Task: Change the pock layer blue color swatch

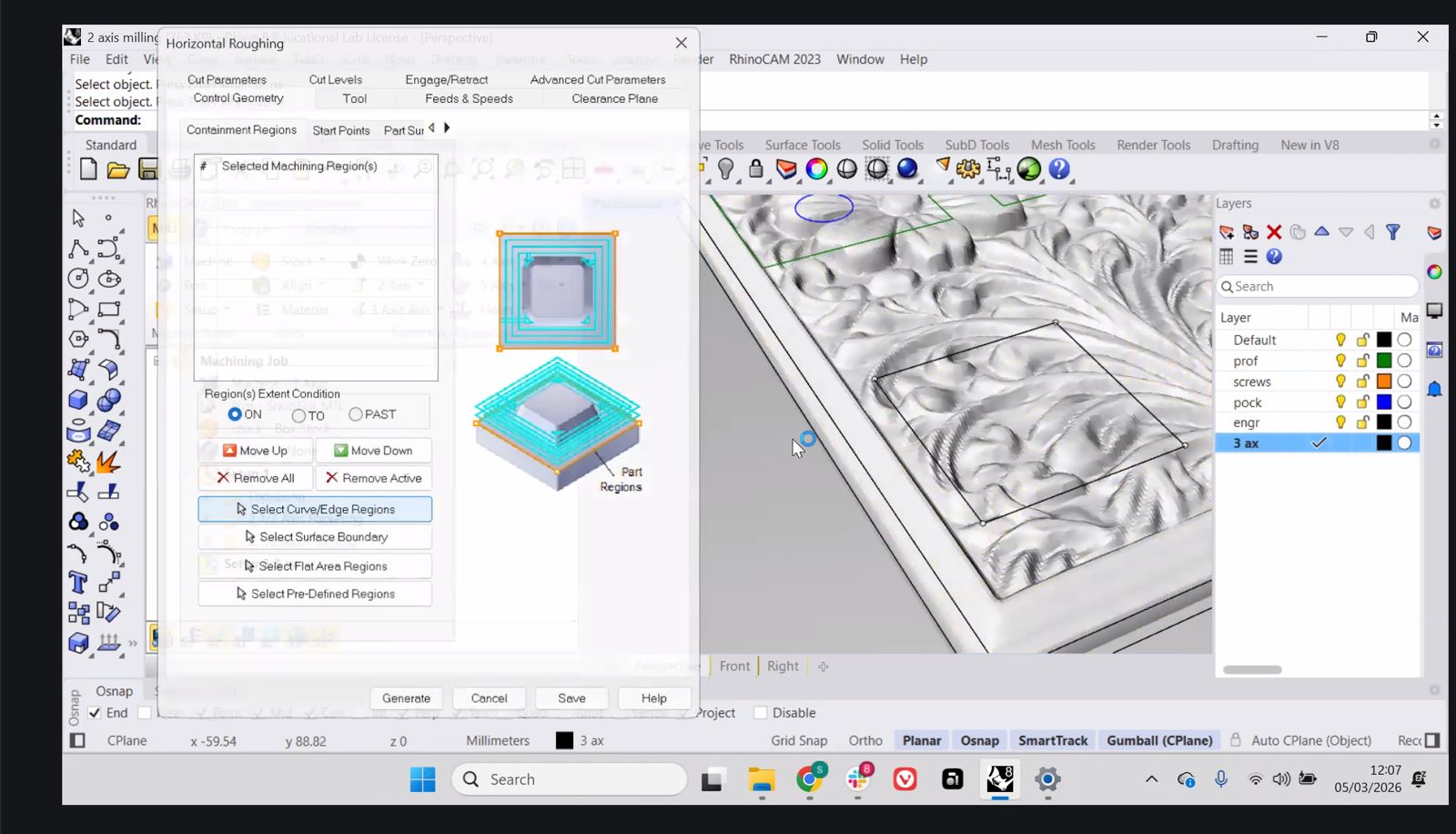Action: point(1384,402)
